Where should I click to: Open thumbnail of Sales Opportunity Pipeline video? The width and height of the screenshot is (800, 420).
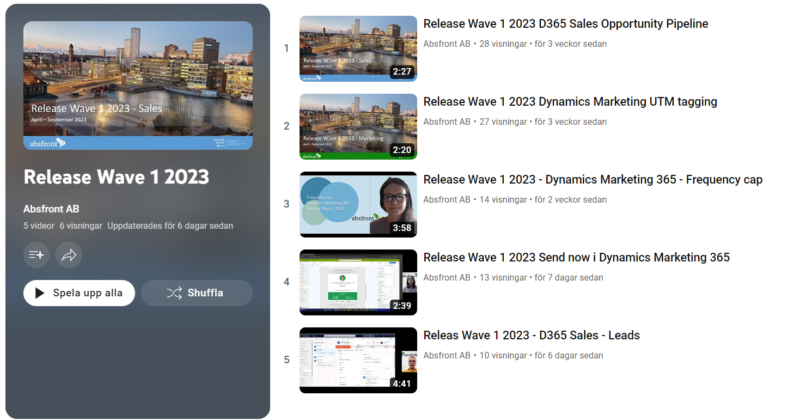click(358, 48)
